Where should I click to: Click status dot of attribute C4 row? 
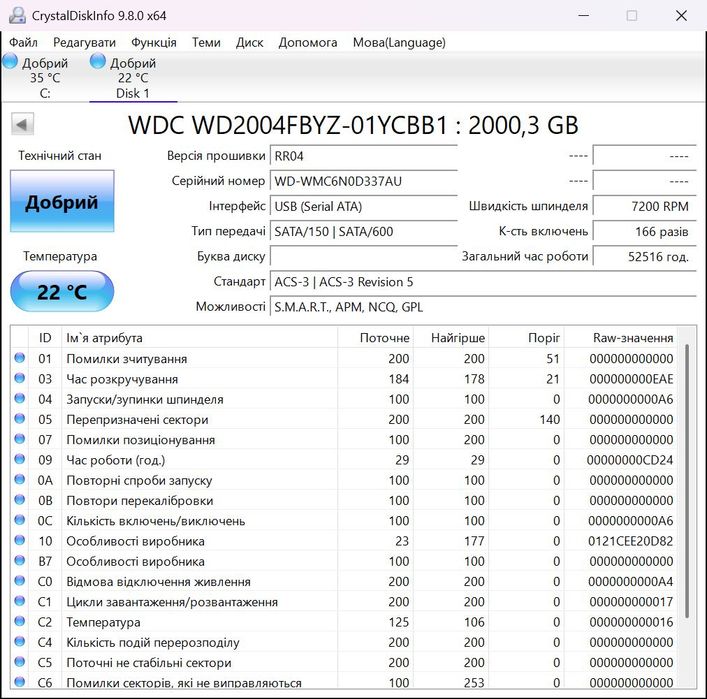[x=19, y=641]
